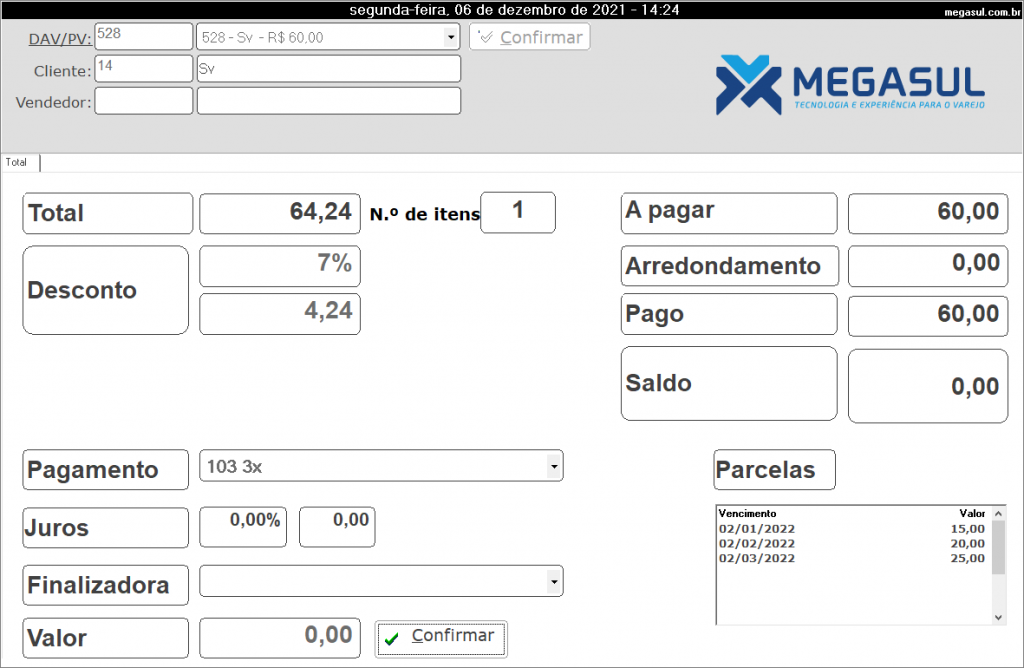Select the 02/02/2022 installment row
This screenshot has width=1024, height=668.
(x=850, y=544)
